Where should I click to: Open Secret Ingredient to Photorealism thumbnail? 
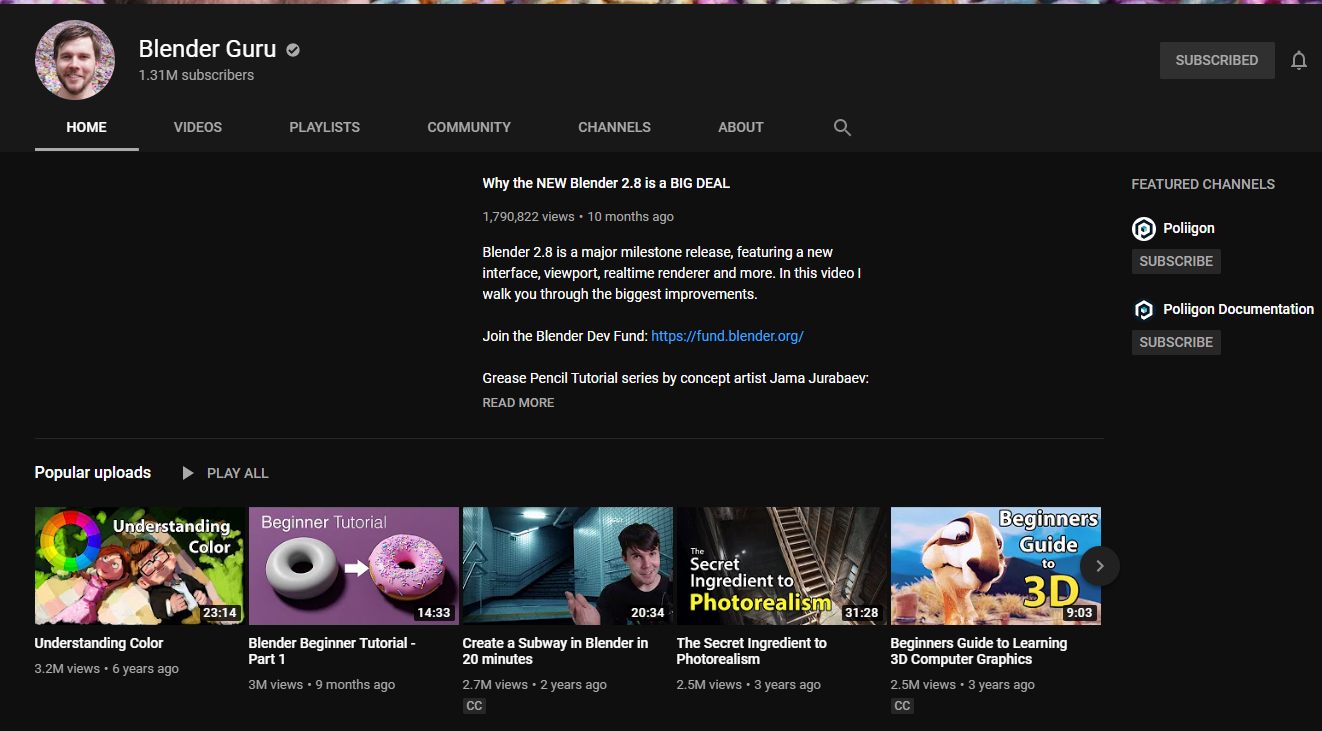coord(782,566)
